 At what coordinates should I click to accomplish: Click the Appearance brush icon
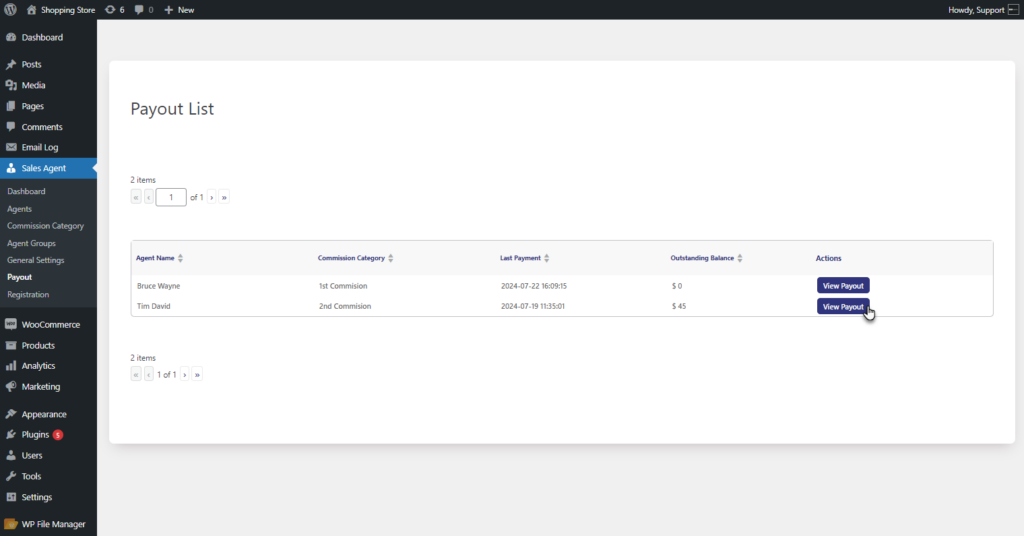pos(11,414)
